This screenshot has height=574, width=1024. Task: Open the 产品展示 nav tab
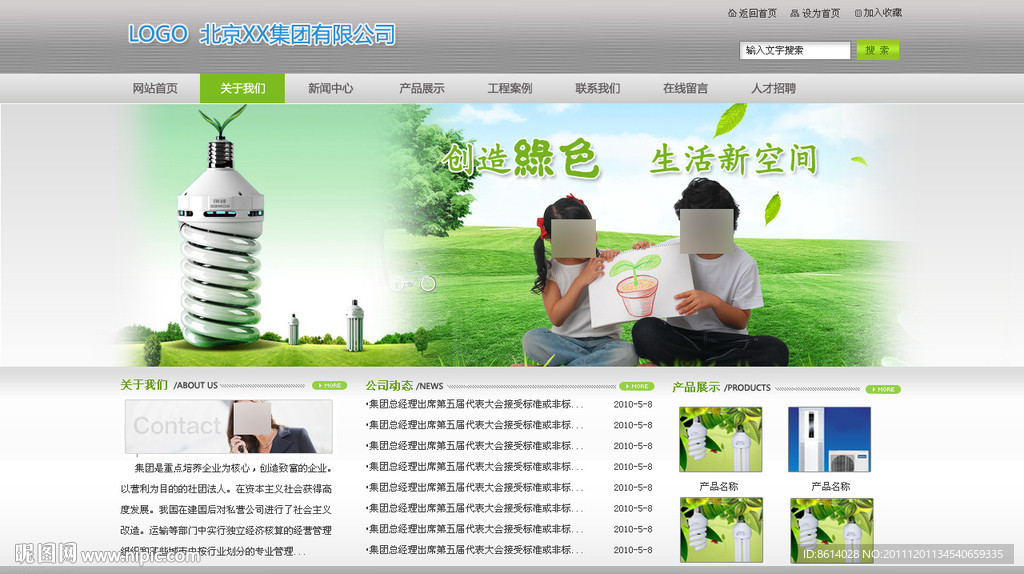click(421, 88)
